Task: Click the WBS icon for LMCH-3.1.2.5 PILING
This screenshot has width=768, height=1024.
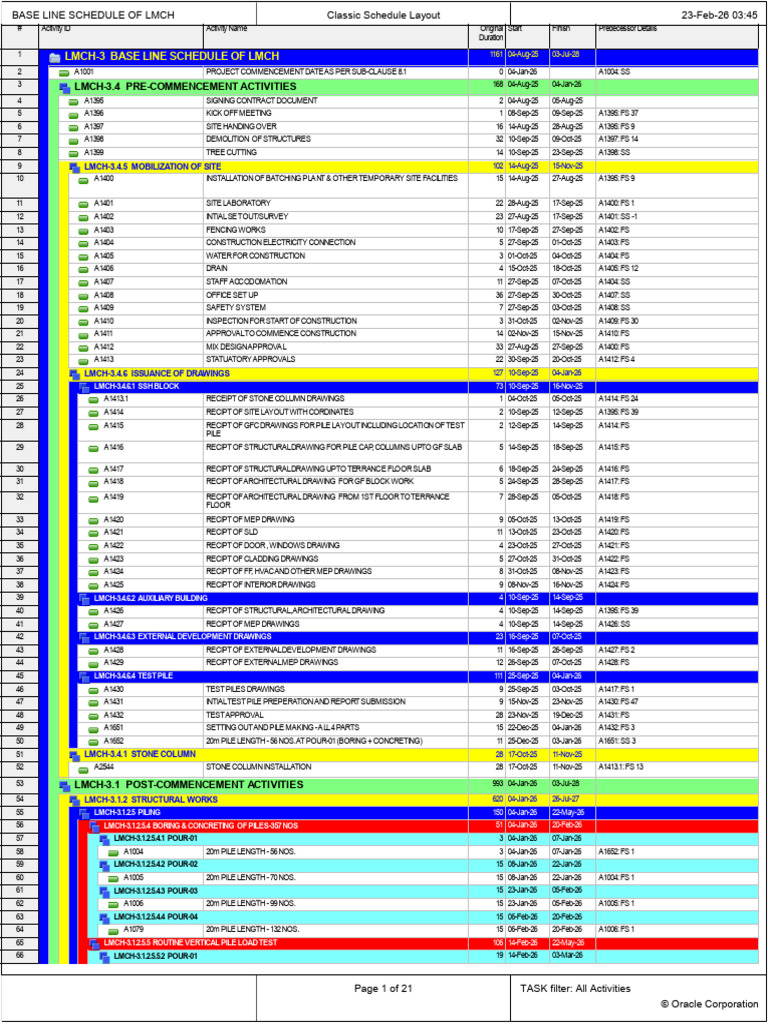Action: 84,813
